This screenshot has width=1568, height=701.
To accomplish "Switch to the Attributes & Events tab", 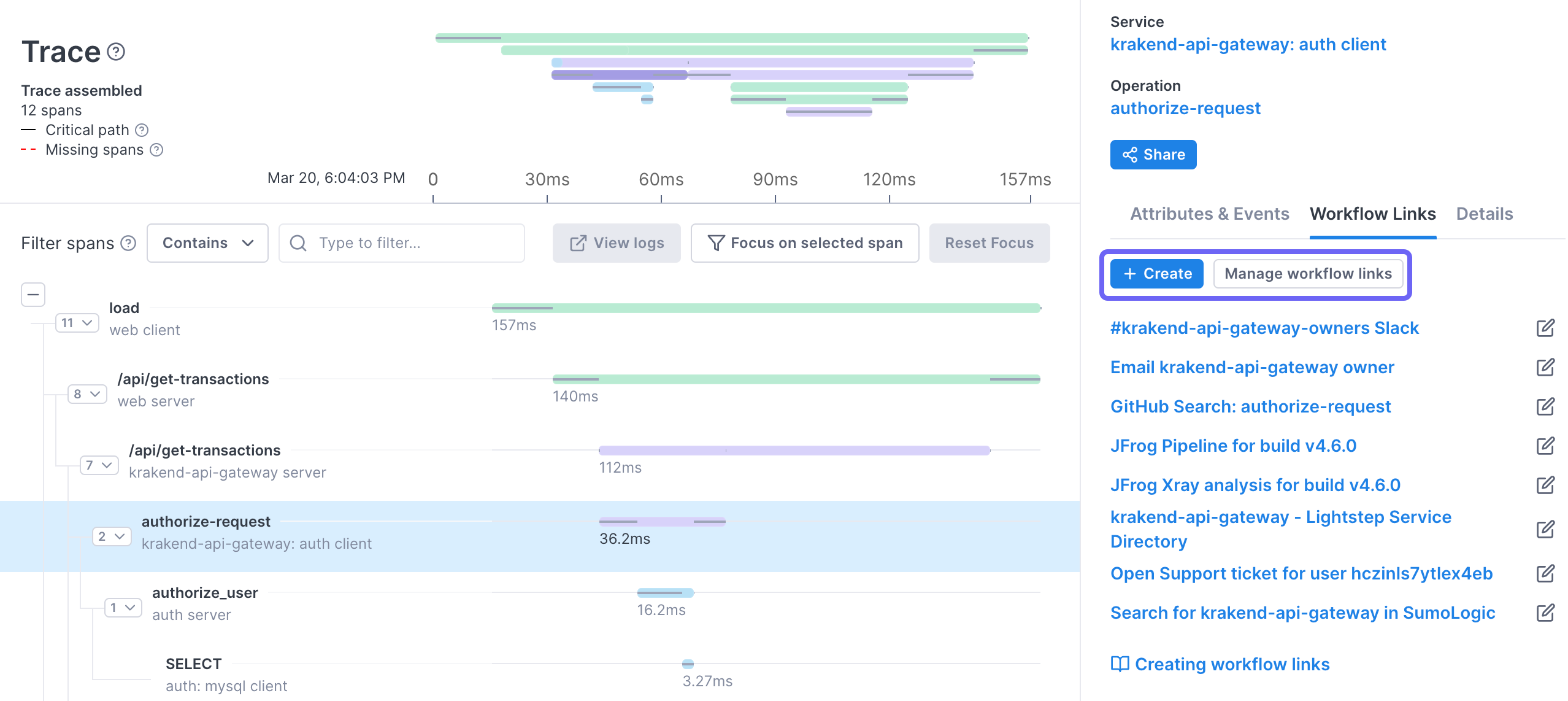I will click(x=1209, y=214).
